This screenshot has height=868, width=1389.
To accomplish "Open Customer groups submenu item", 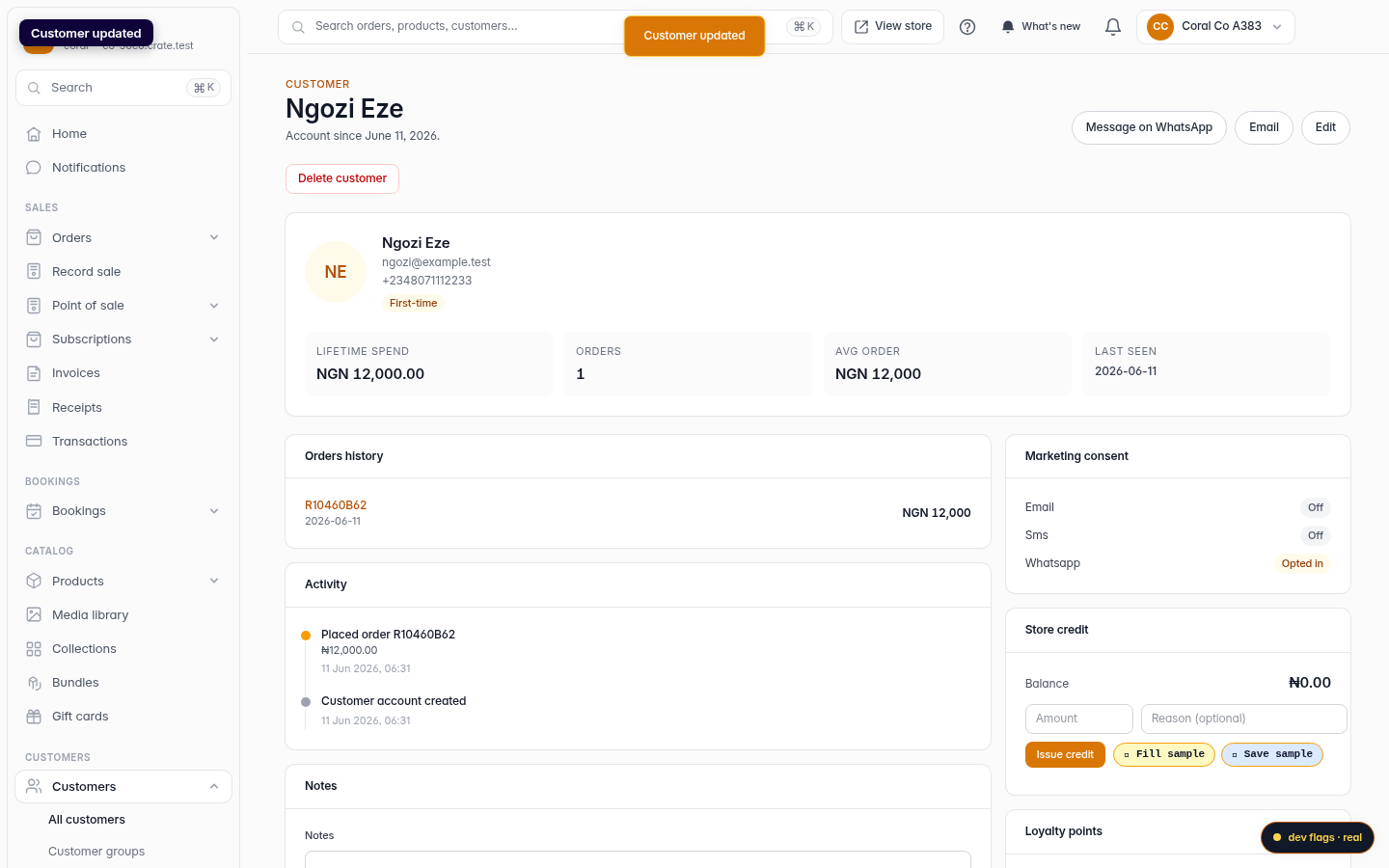I will tap(96, 852).
